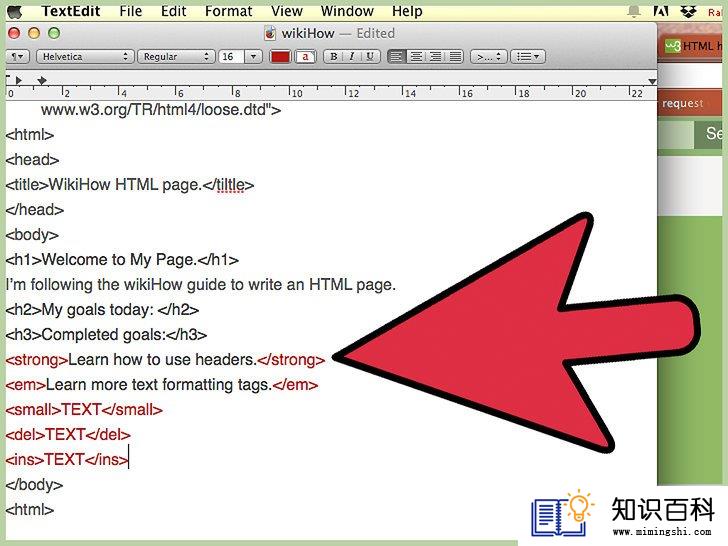Screen dimensions: 728x546
Task: Click the W3 HTML tab in browser window
Action: pyautogui.click(x=692, y=46)
